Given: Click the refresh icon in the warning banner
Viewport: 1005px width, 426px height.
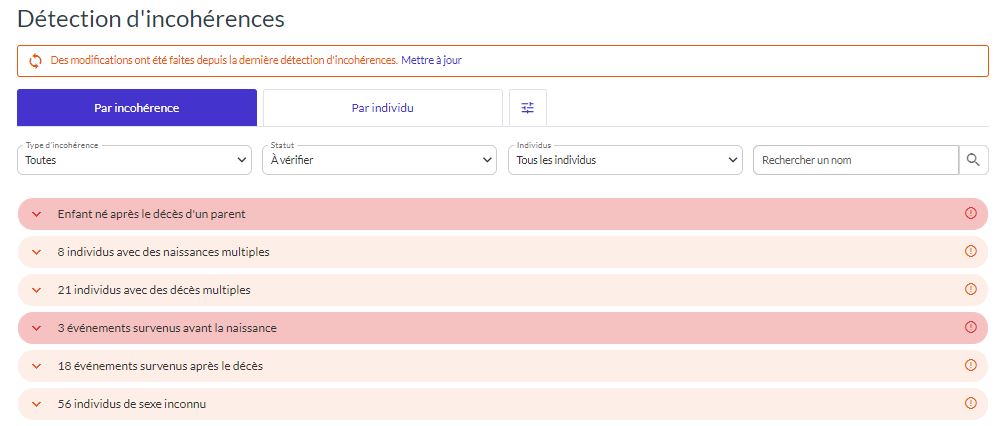Looking at the screenshot, I should coord(35,61).
